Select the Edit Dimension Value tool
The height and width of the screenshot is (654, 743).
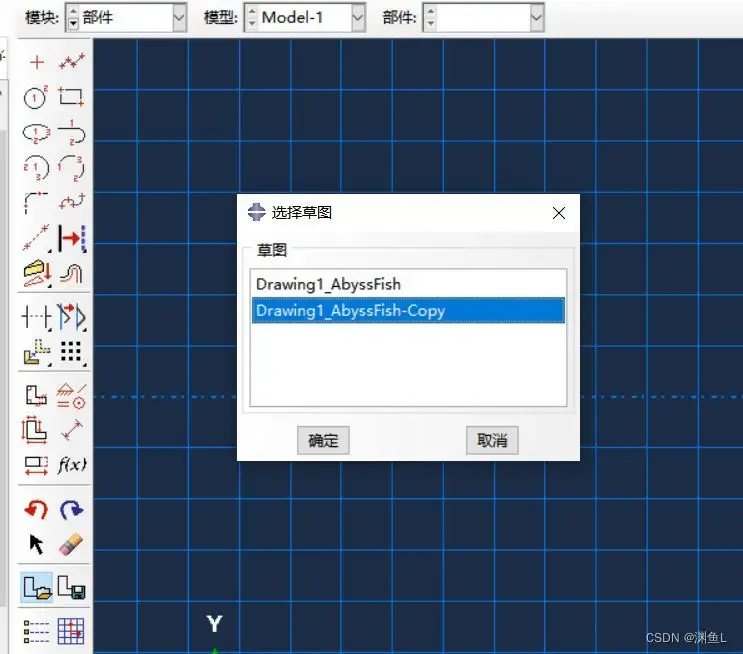pyautogui.click(x=36, y=465)
